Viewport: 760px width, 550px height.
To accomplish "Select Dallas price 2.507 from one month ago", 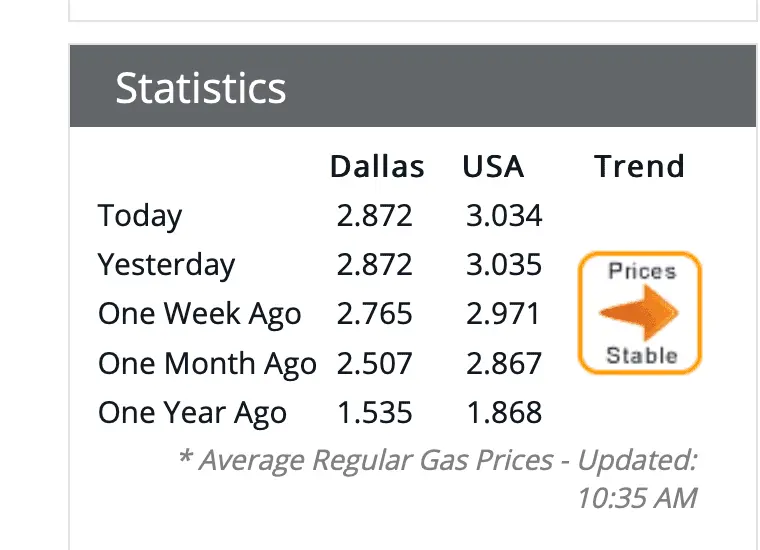I will (375, 363).
